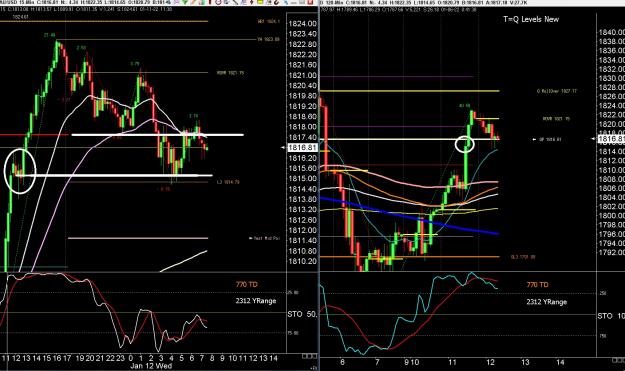Select the 1819.80 price axis label

(x=303, y=96)
